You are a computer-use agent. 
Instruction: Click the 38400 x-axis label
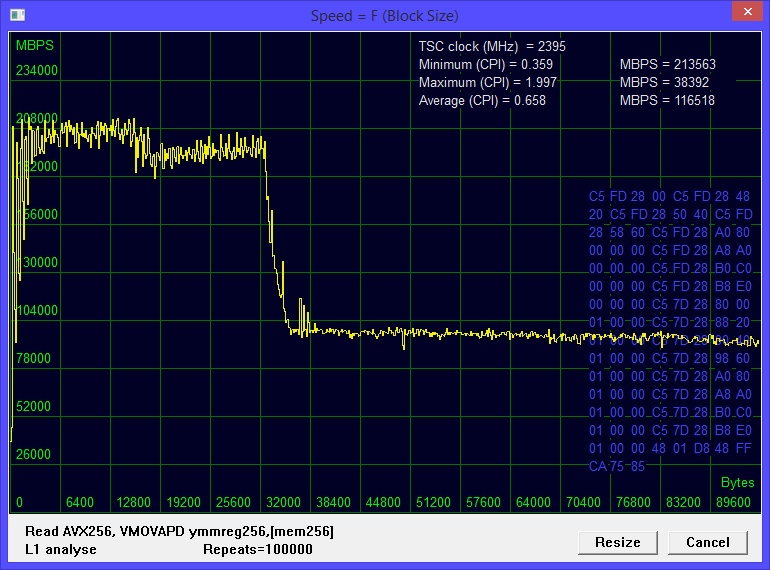pyautogui.click(x=333, y=503)
